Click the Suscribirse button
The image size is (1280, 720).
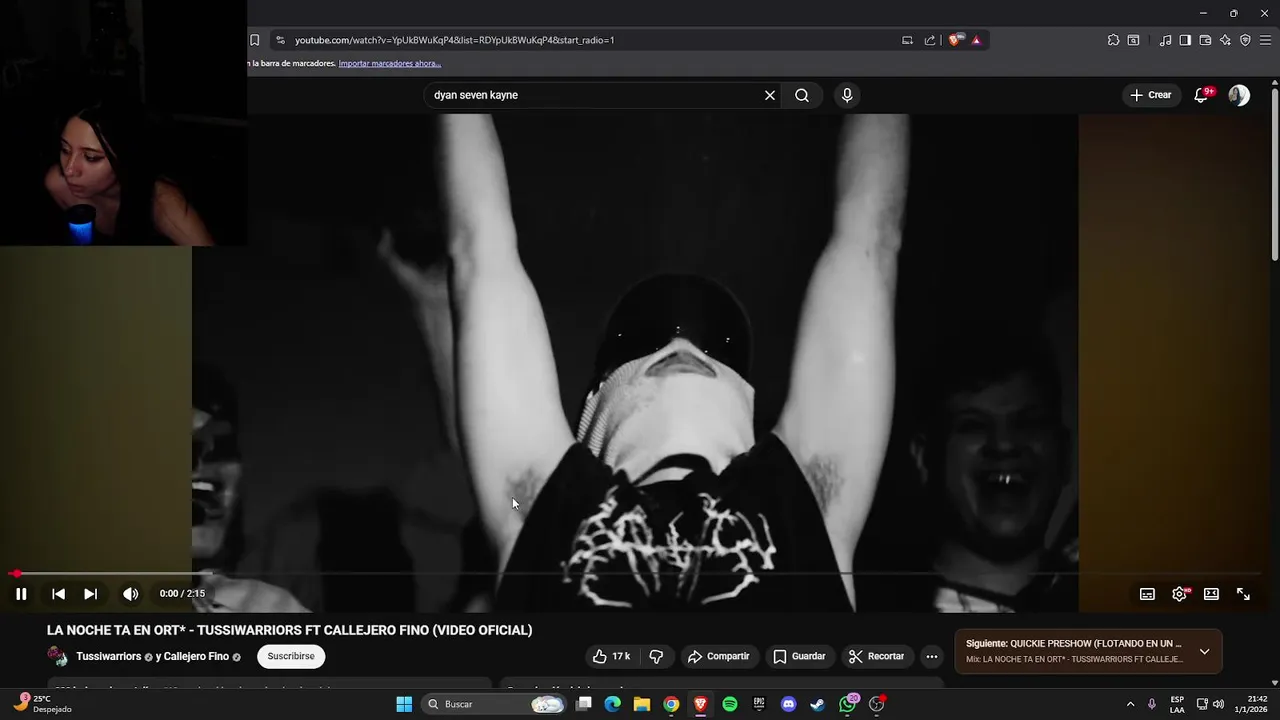(291, 656)
